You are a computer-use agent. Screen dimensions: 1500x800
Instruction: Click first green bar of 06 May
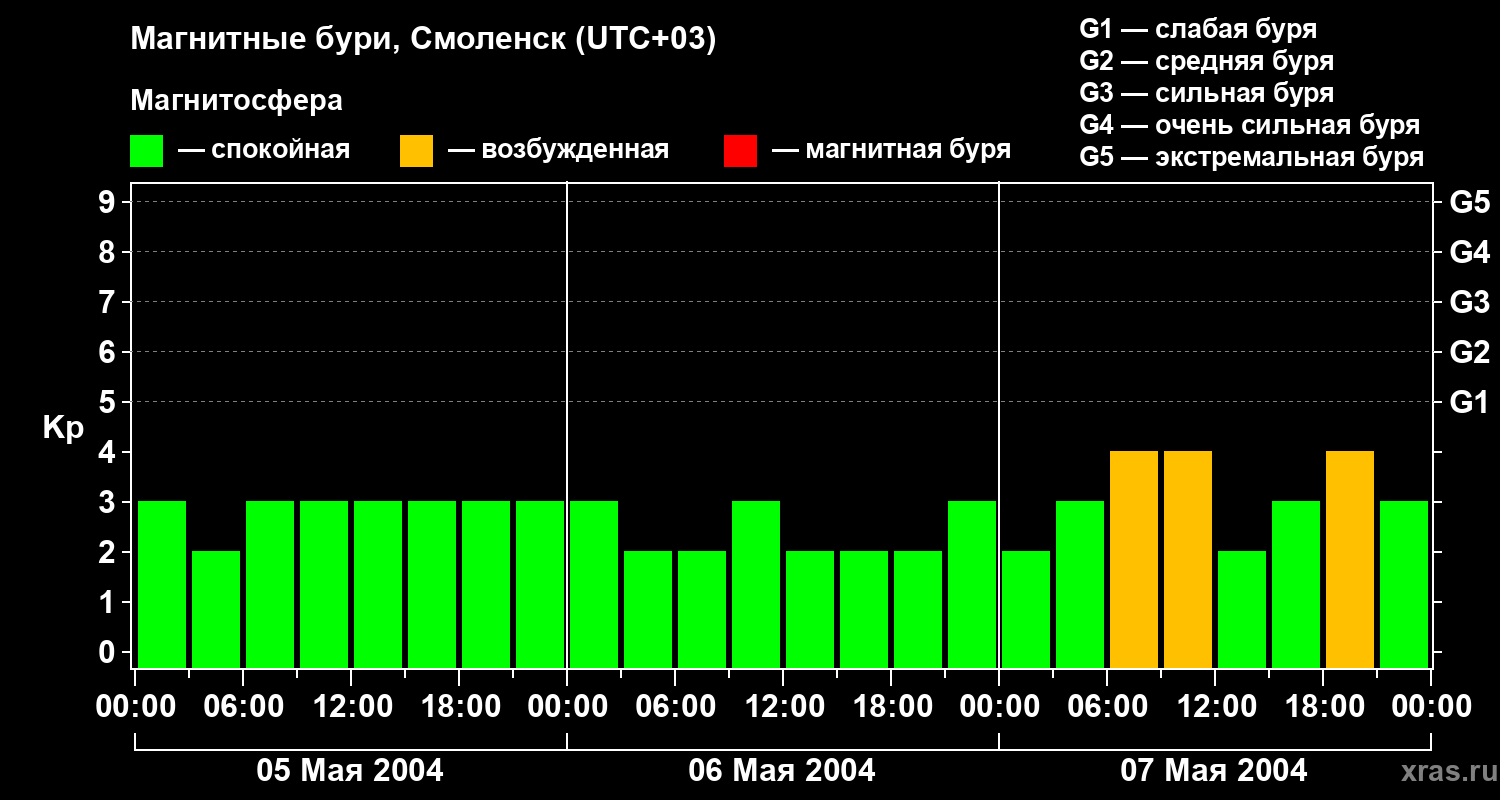click(x=594, y=585)
